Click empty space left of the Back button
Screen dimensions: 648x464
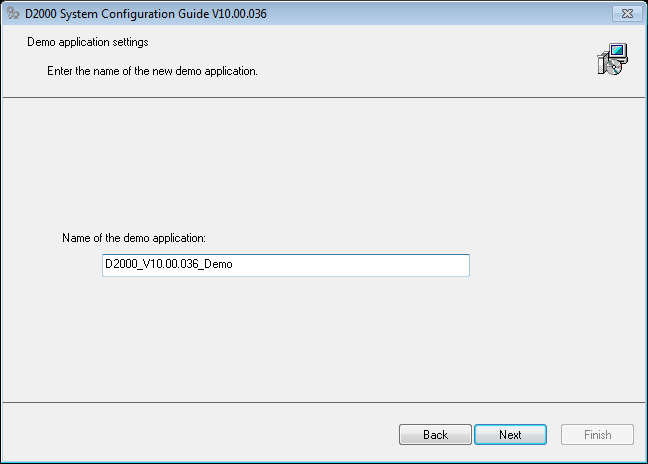(x=200, y=435)
